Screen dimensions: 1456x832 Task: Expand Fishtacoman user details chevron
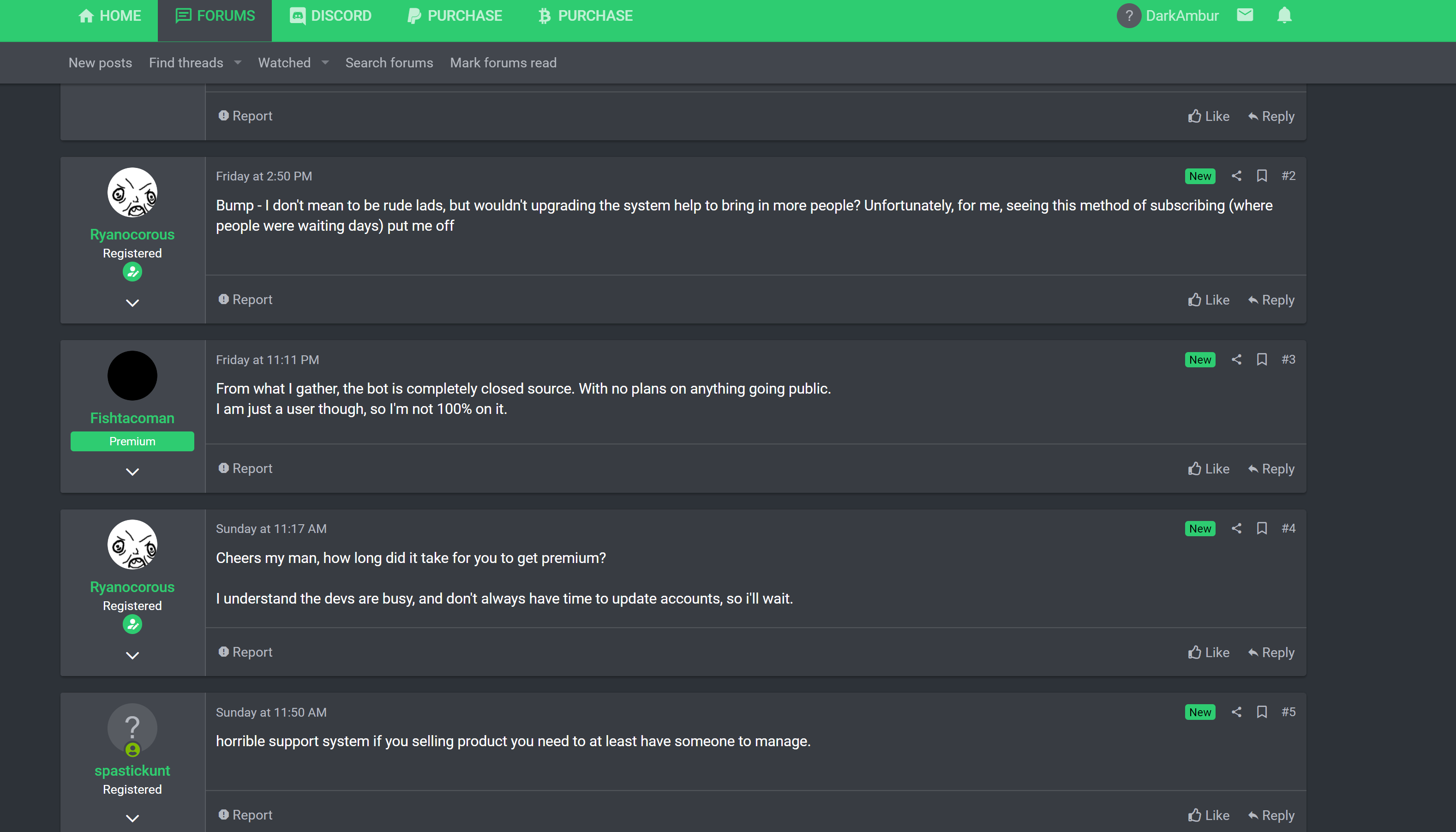click(132, 472)
